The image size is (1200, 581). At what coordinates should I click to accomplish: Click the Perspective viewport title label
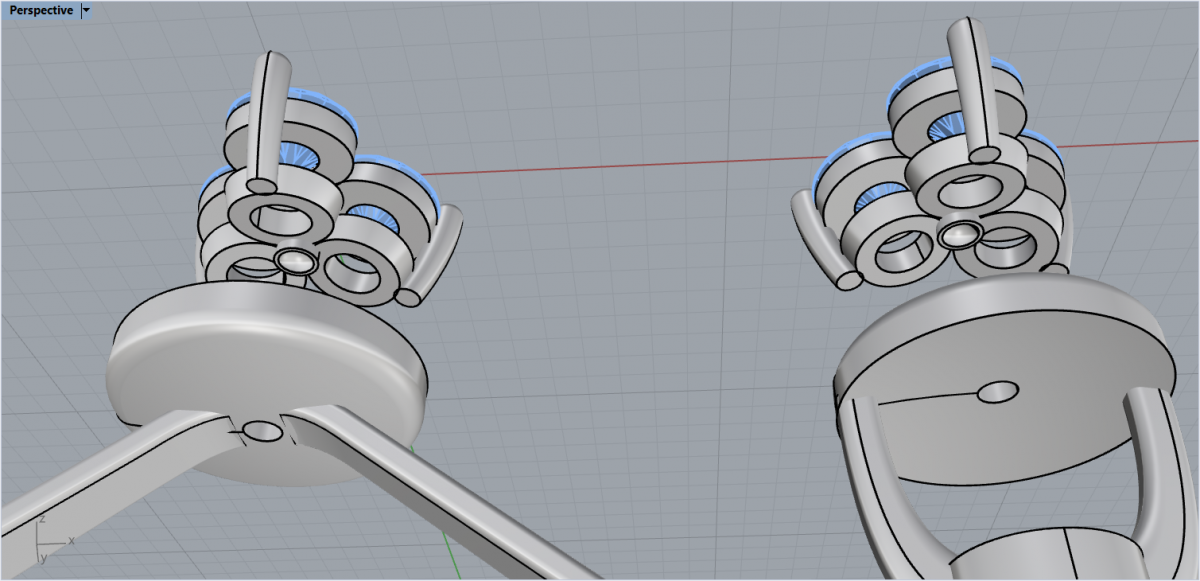[41, 10]
